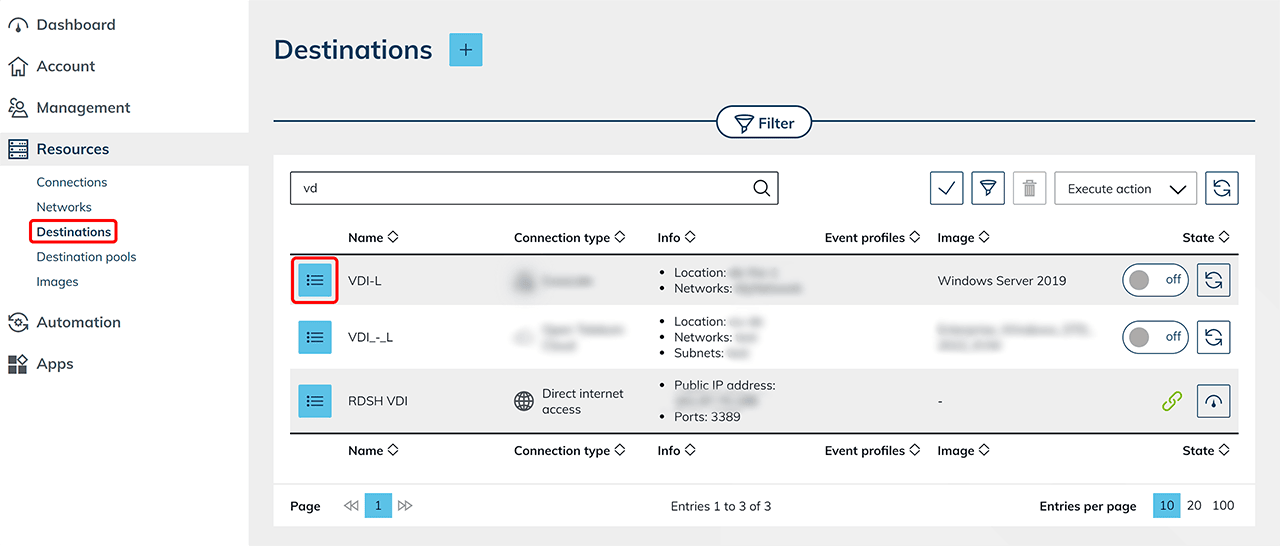Viewport: 1280px width, 546px height.
Task: Refresh the destinations table via toolbar icon
Action: [x=1221, y=188]
